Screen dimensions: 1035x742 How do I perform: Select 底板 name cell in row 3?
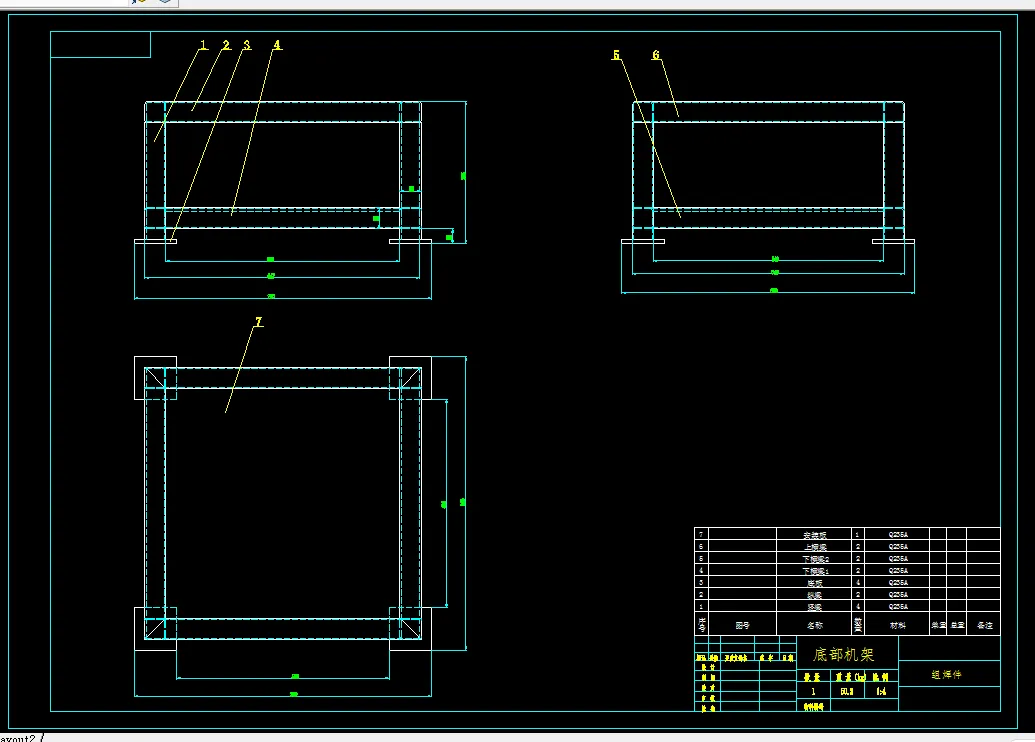[x=815, y=582]
